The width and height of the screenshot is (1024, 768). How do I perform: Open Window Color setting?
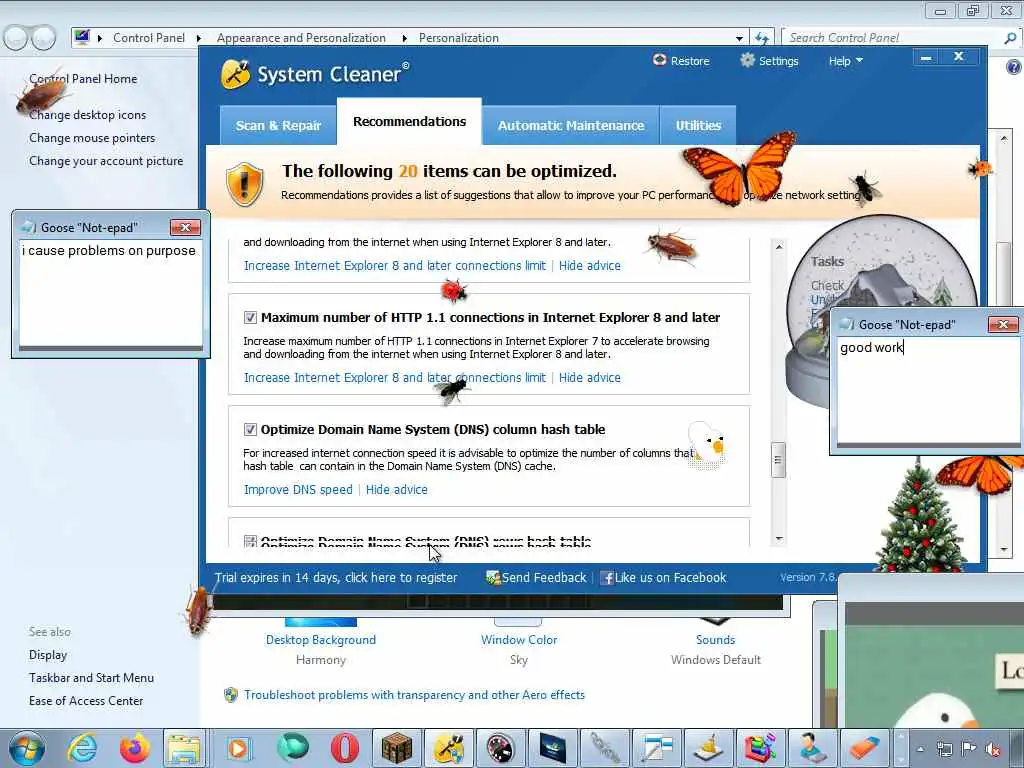(x=519, y=640)
